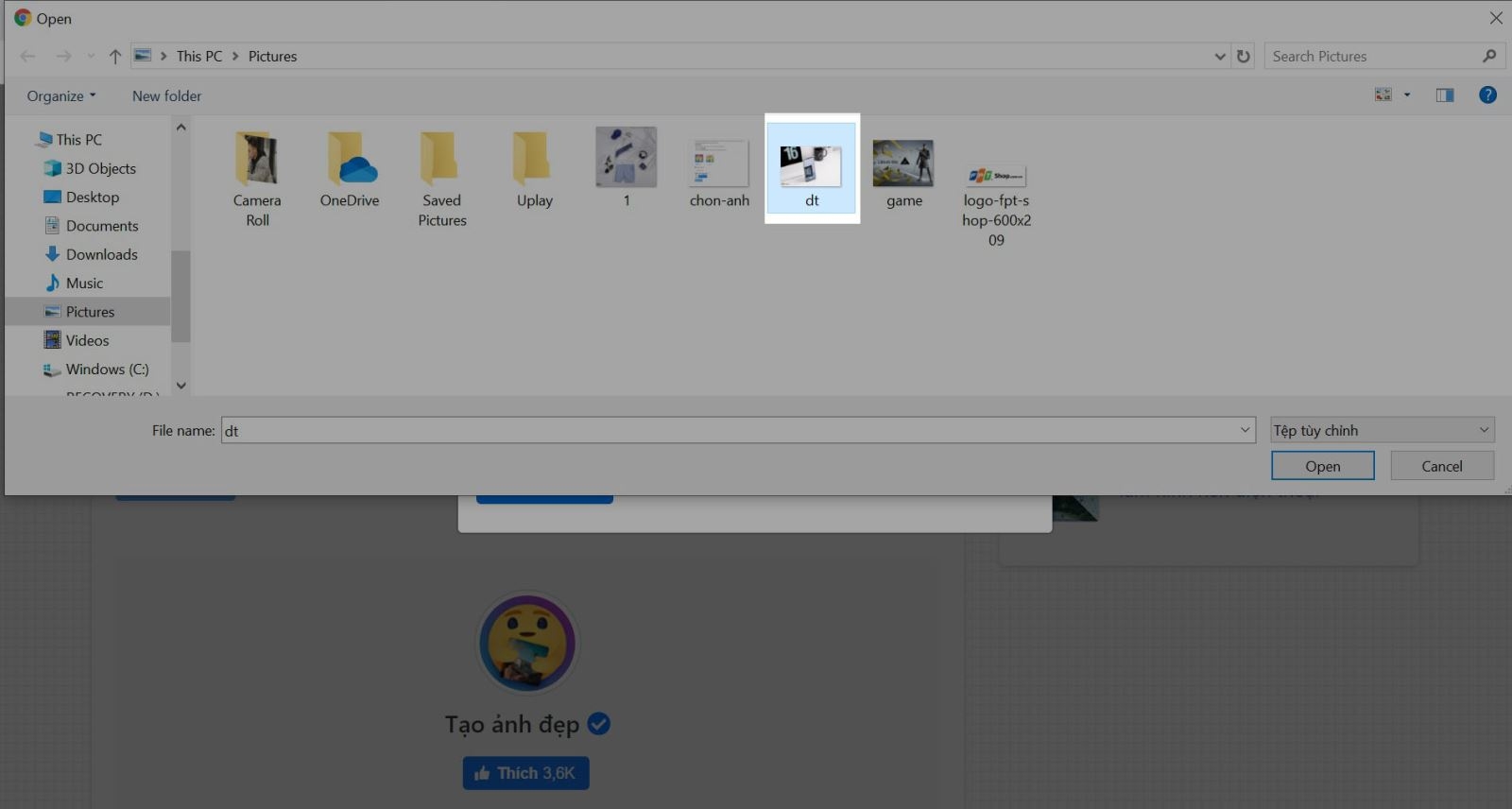The height and width of the screenshot is (809, 1512).
Task: Open the Help icon
Action: (x=1487, y=95)
